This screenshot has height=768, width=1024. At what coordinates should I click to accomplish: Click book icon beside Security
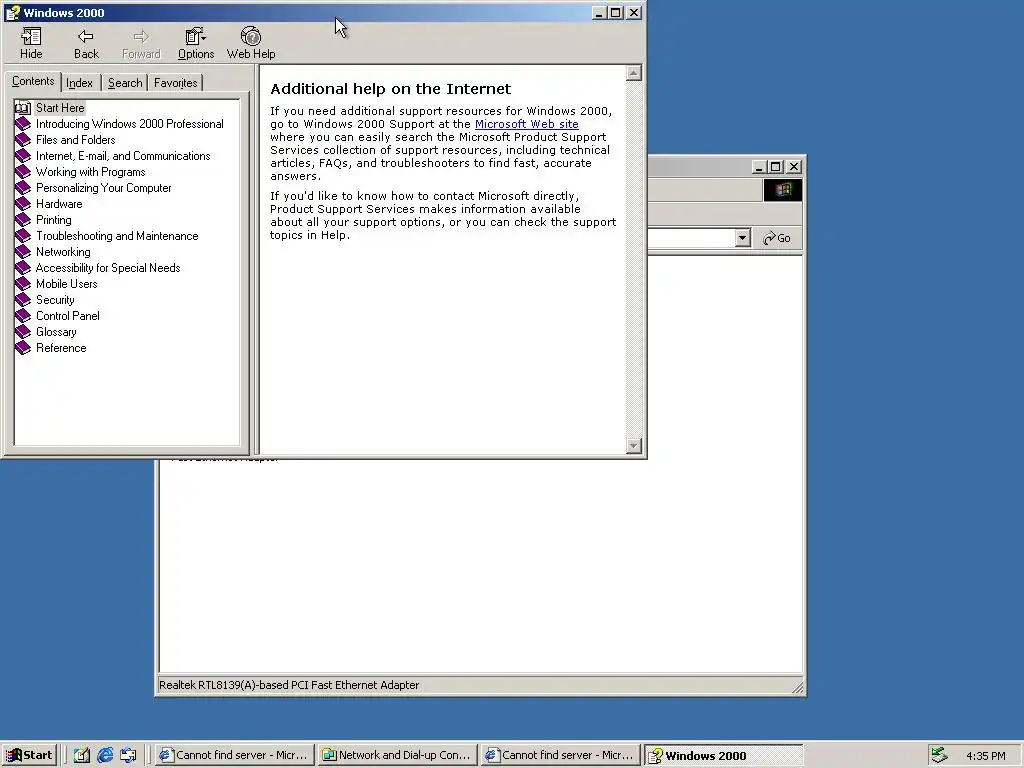click(x=23, y=300)
